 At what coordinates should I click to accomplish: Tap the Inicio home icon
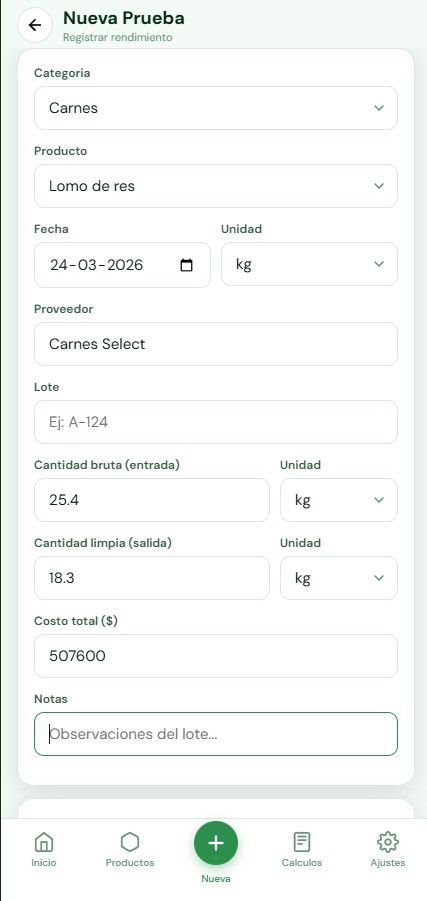pos(44,842)
